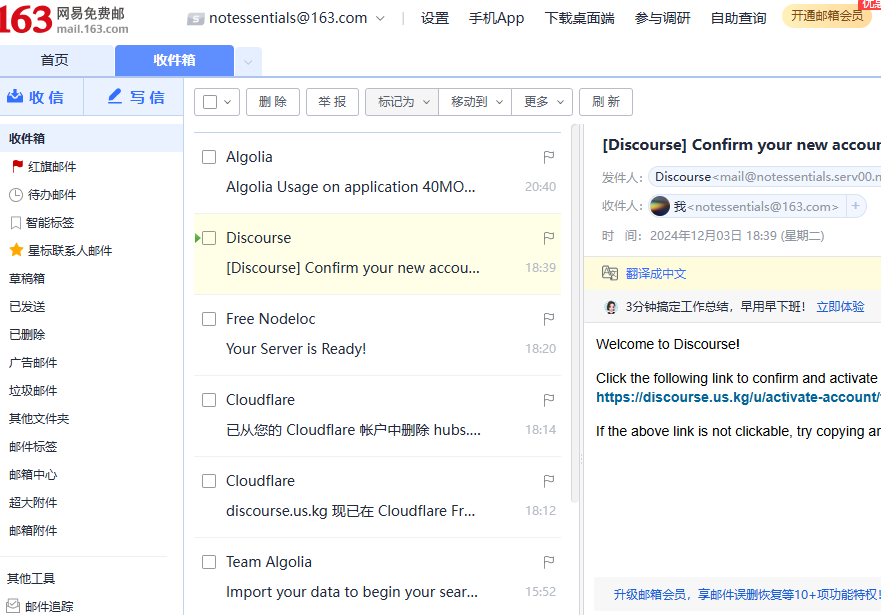
Task: Click the mail list vertical scrollbar
Action: [575, 313]
